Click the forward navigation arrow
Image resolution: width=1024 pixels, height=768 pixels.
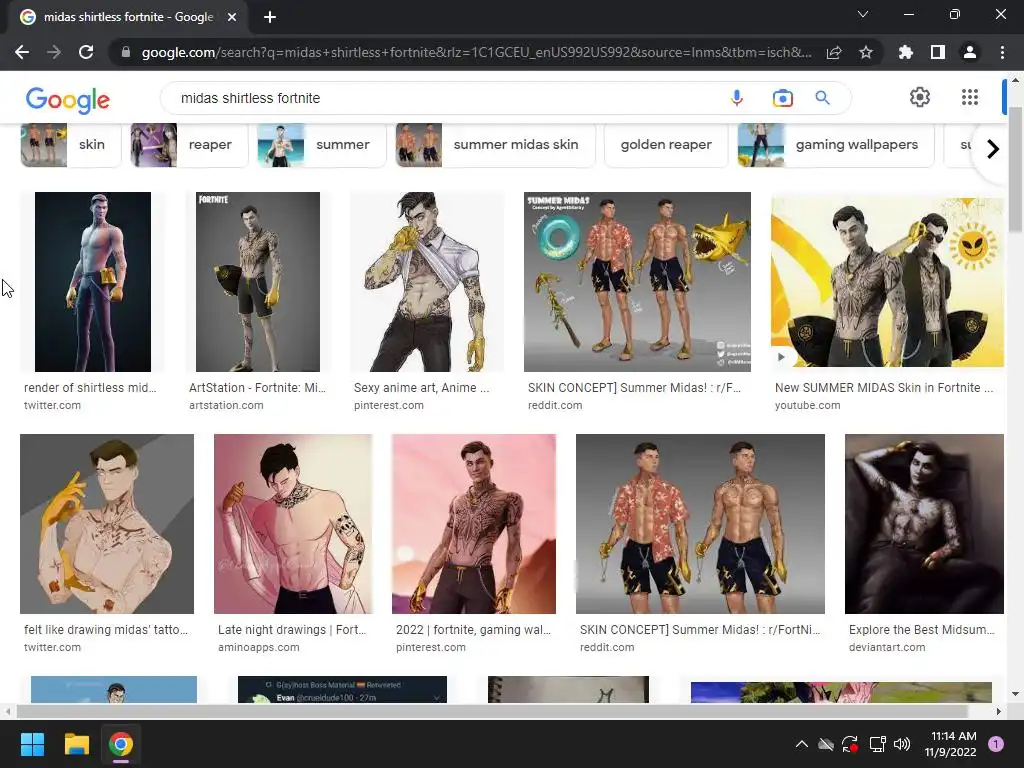point(54,52)
